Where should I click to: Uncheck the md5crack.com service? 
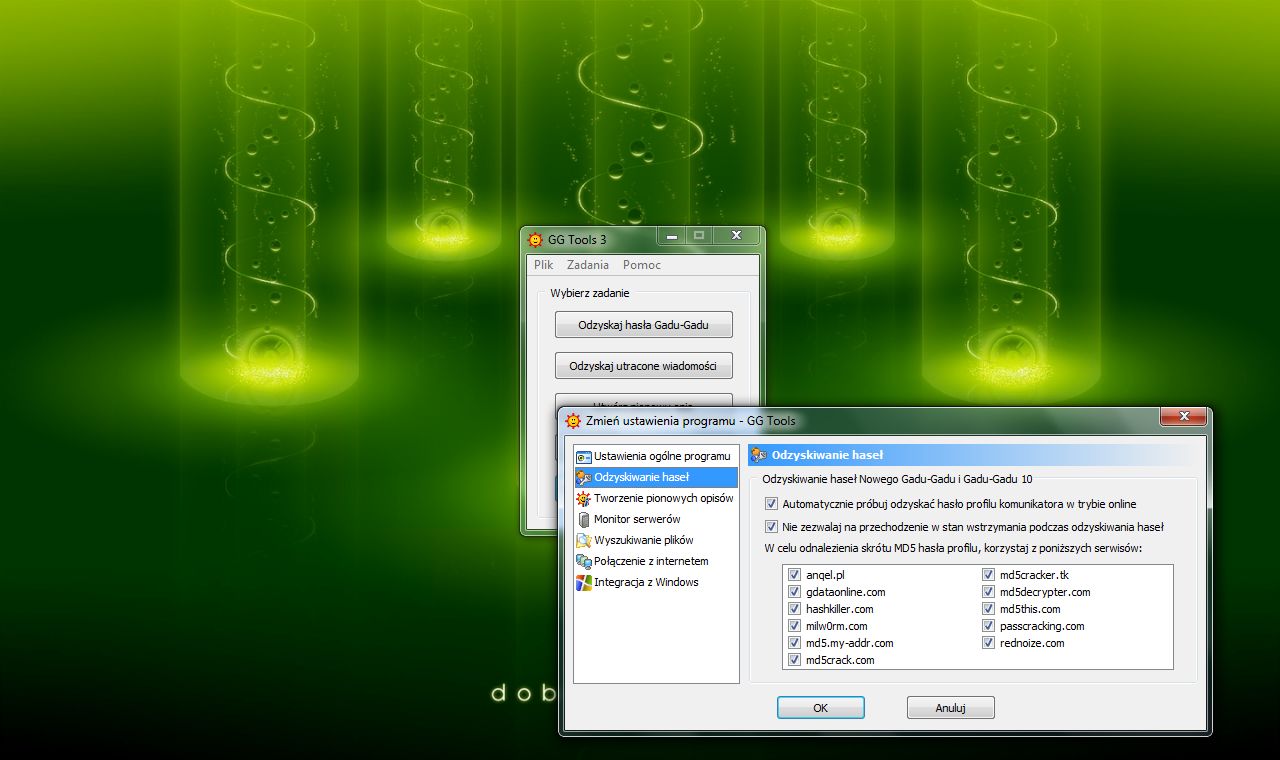794,660
